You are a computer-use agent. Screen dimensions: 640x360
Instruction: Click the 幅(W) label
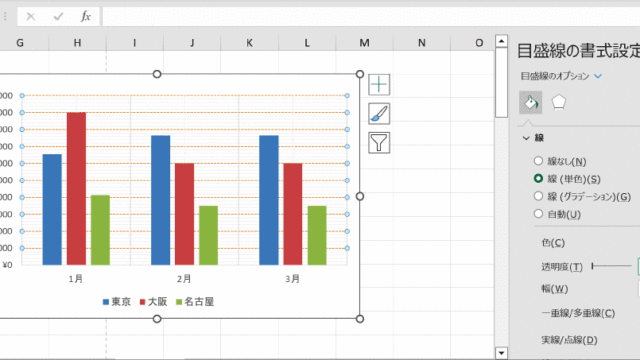(x=555, y=289)
